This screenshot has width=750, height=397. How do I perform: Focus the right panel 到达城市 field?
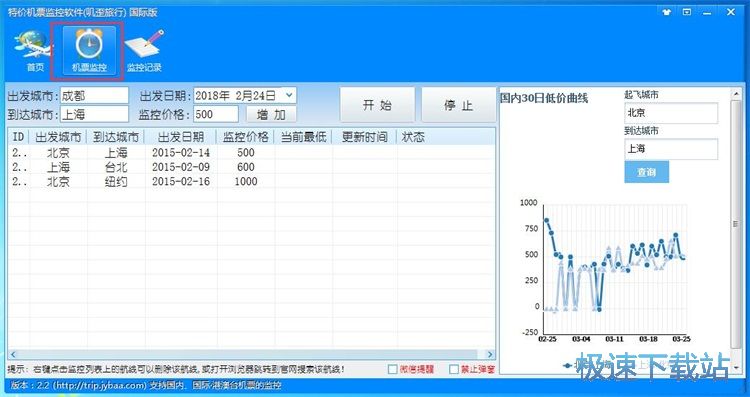coord(671,149)
